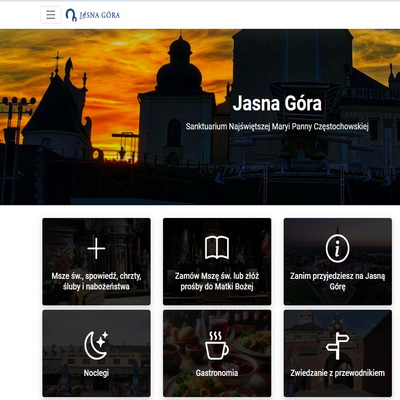Click the cross icon for Msze św.
Screen dimensions: 400x400
tap(96, 248)
